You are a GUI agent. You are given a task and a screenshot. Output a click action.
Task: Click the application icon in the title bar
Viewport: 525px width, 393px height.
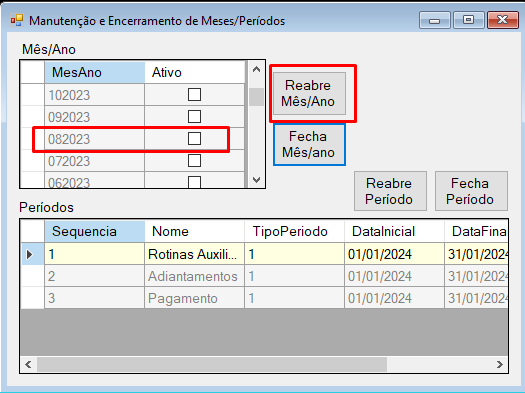coord(17,20)
